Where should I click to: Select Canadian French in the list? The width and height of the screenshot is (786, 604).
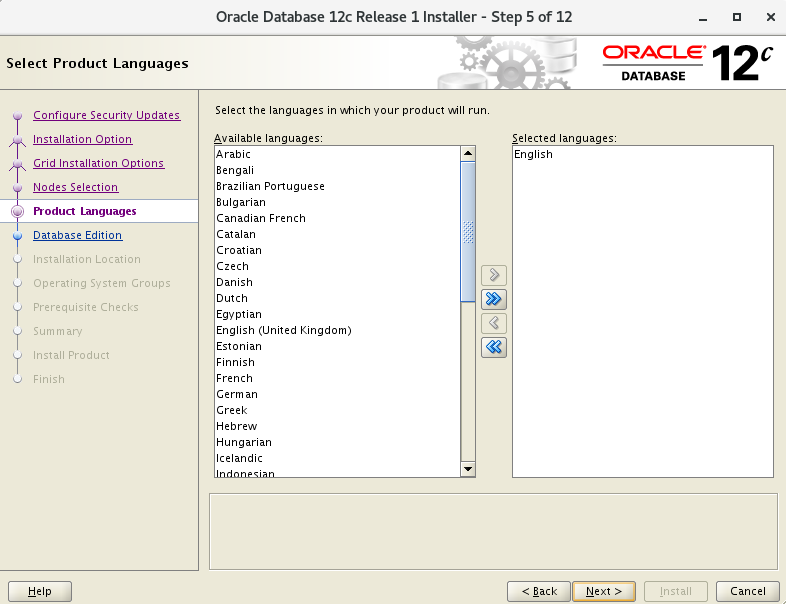coord(337,219)
